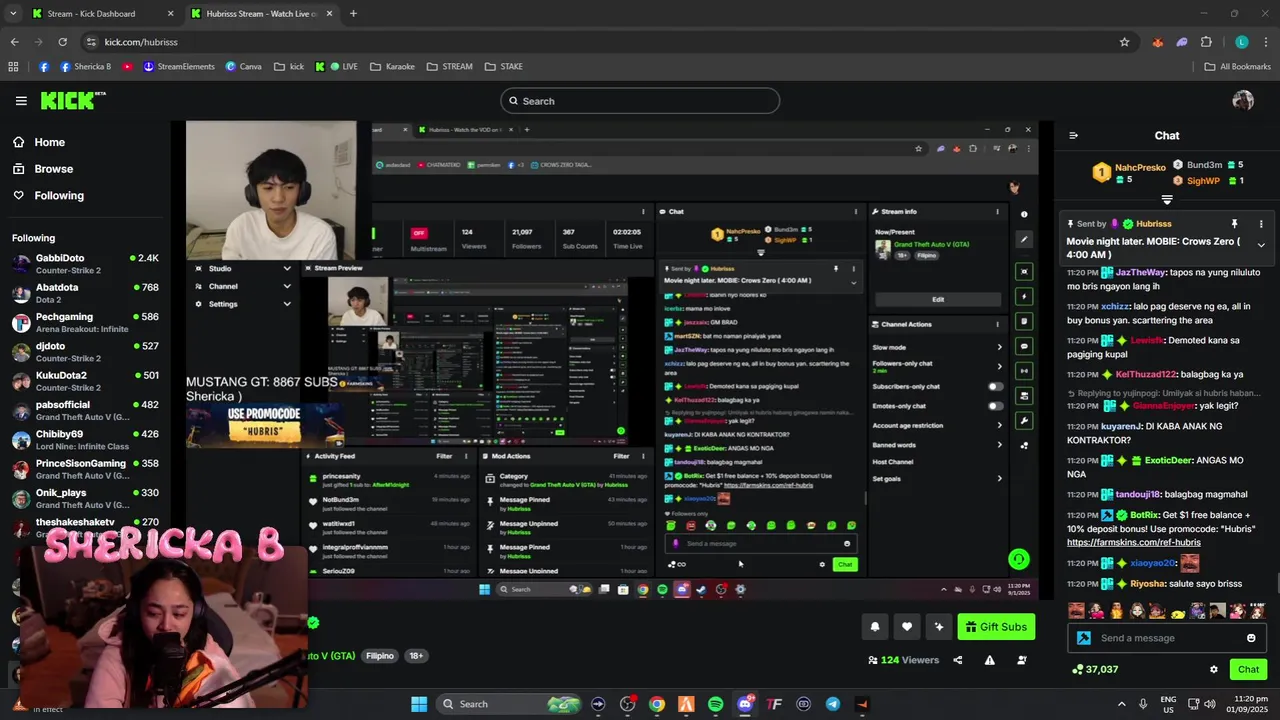Bookmark this page with the star icon
This screenshot has height=720, width=1280.
click(x=1125, y=42)
